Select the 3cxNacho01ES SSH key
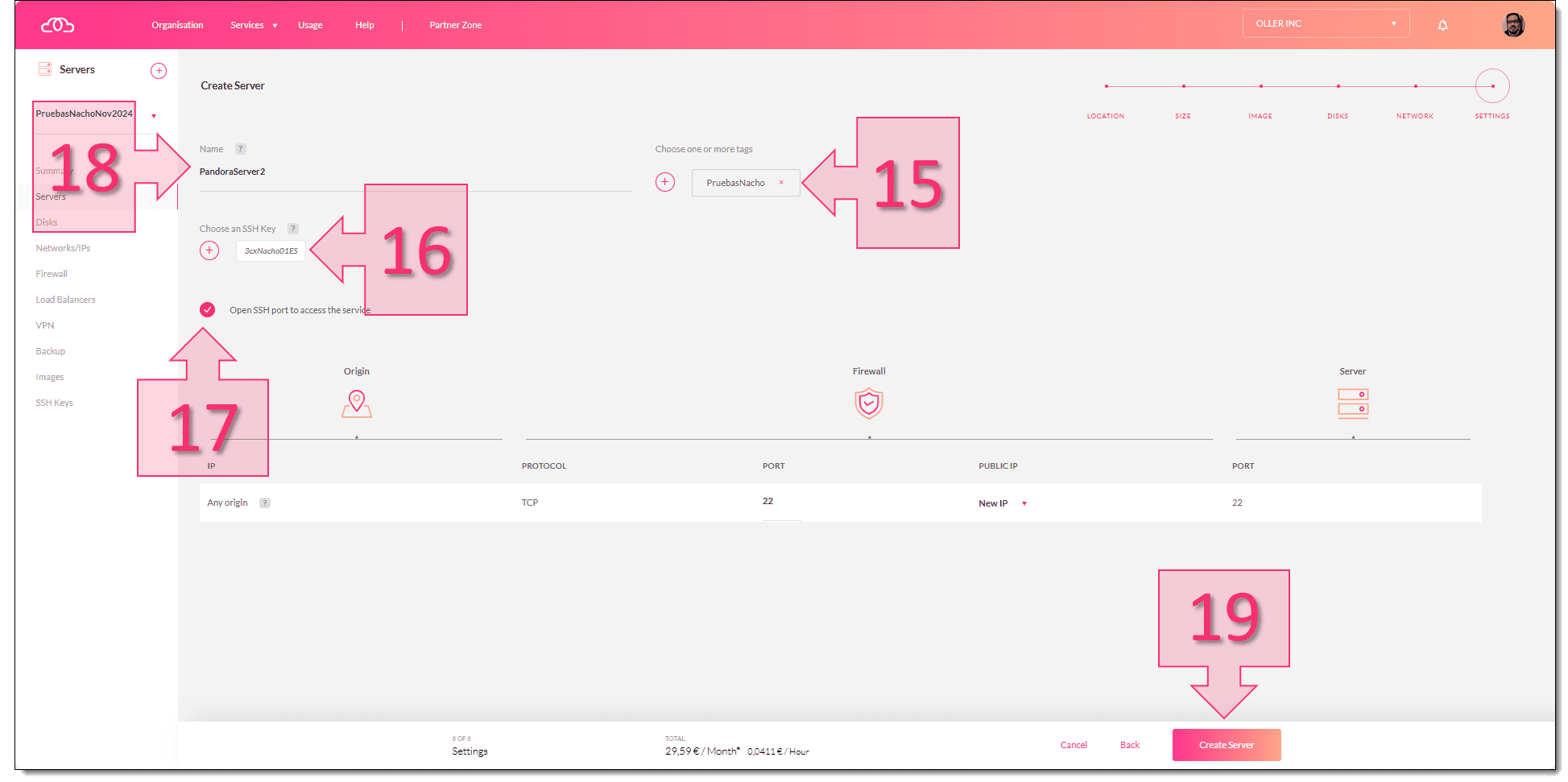The width and height of the screenshot is (1568, 782). 271,250
